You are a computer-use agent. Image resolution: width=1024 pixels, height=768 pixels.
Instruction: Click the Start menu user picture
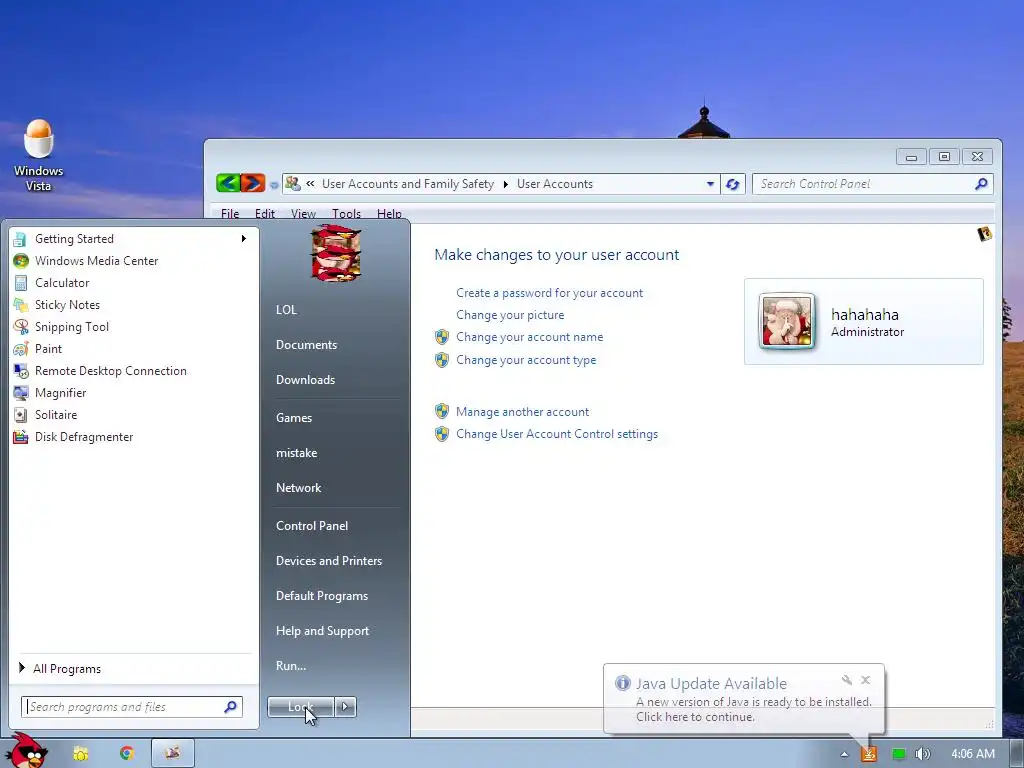(x=336, y=253)
